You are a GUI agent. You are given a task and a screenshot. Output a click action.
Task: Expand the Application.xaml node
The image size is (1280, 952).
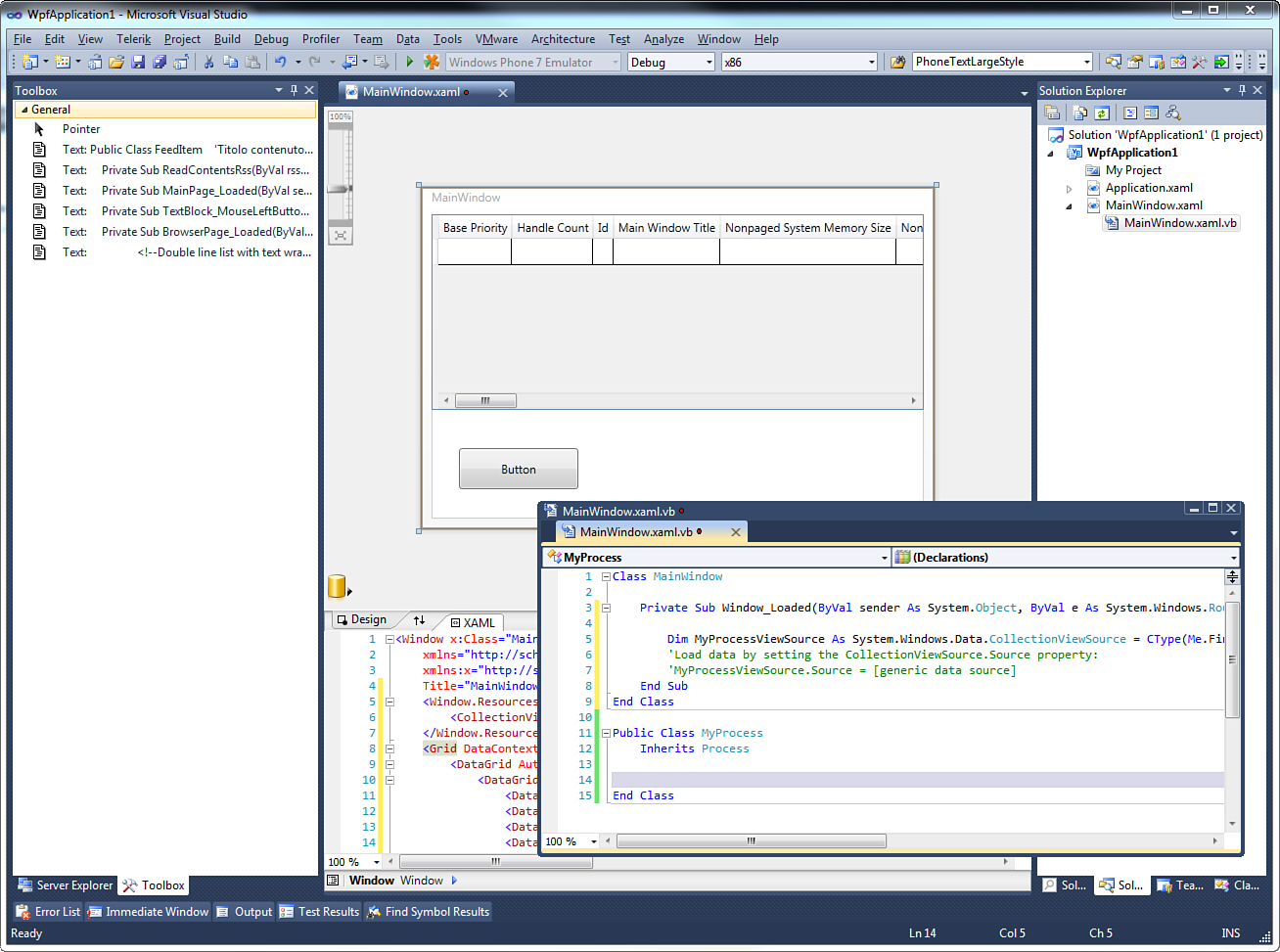[x=1069, y=188]
